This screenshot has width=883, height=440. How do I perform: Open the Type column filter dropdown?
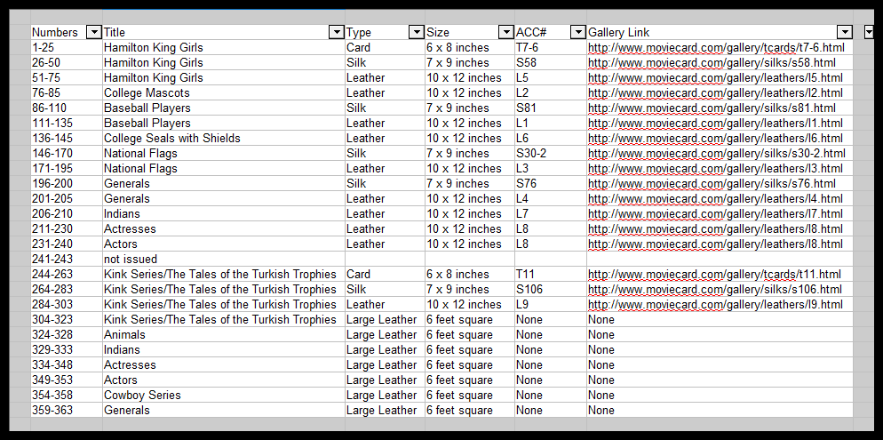pyautogui.click(x=416, y=32)
